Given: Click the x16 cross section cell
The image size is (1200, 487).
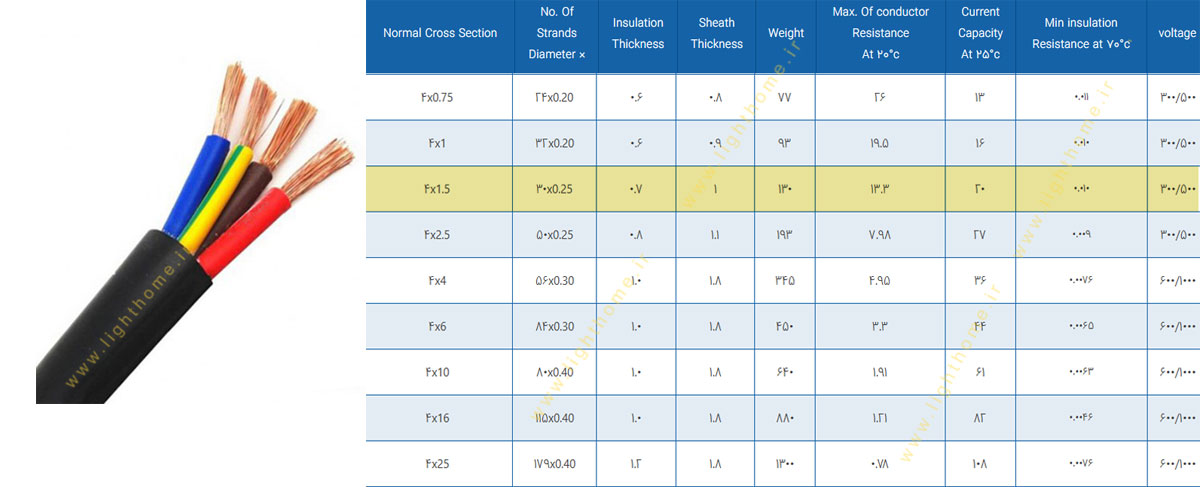Looking at the screenshot, I should pos(438,419).
